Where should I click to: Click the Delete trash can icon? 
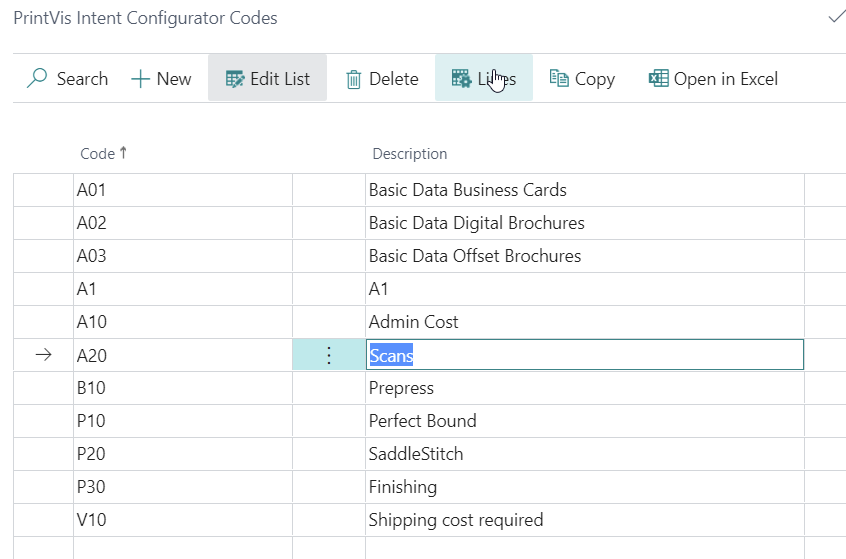353,79
